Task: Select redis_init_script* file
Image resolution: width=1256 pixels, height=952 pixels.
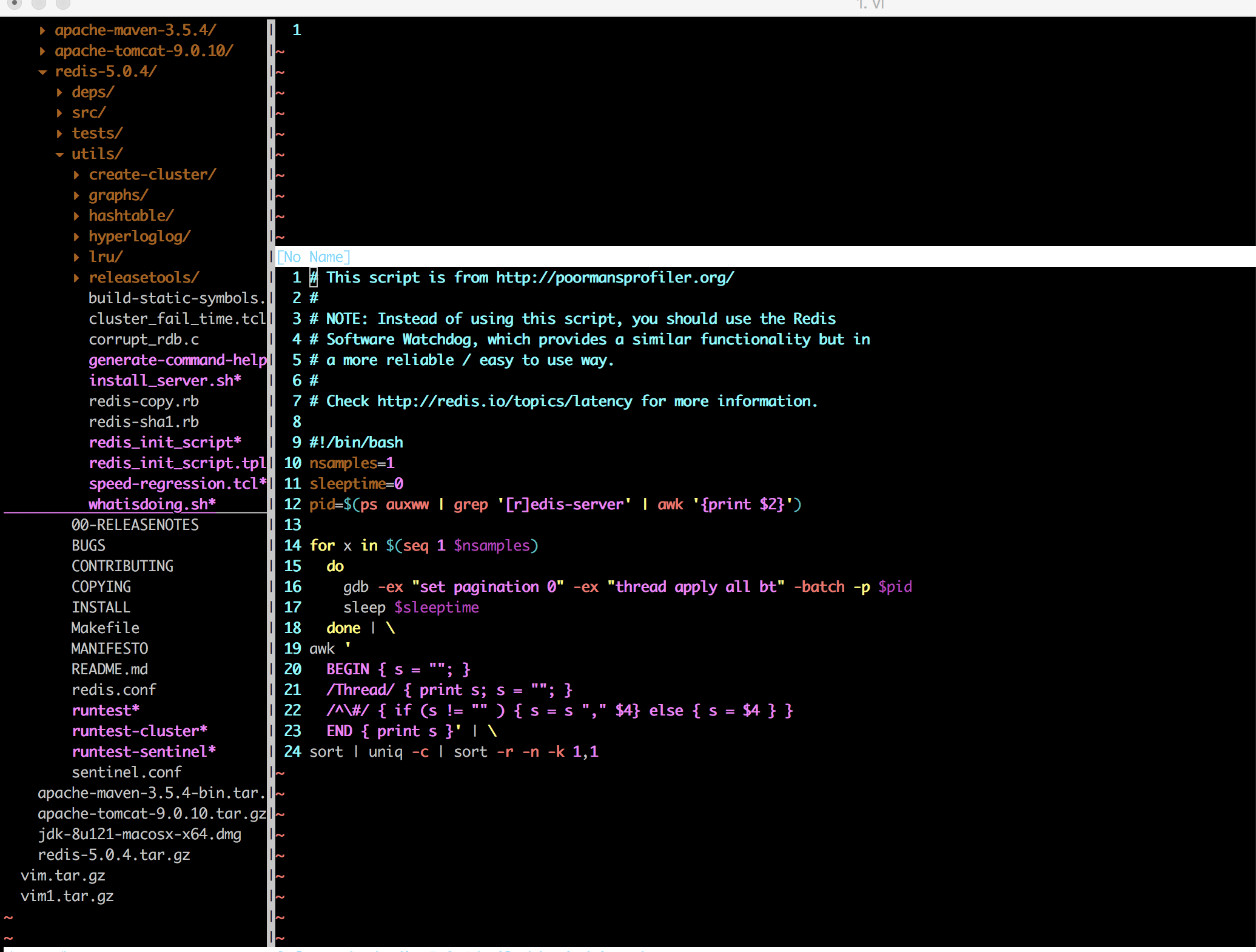Action: point(165,443)
